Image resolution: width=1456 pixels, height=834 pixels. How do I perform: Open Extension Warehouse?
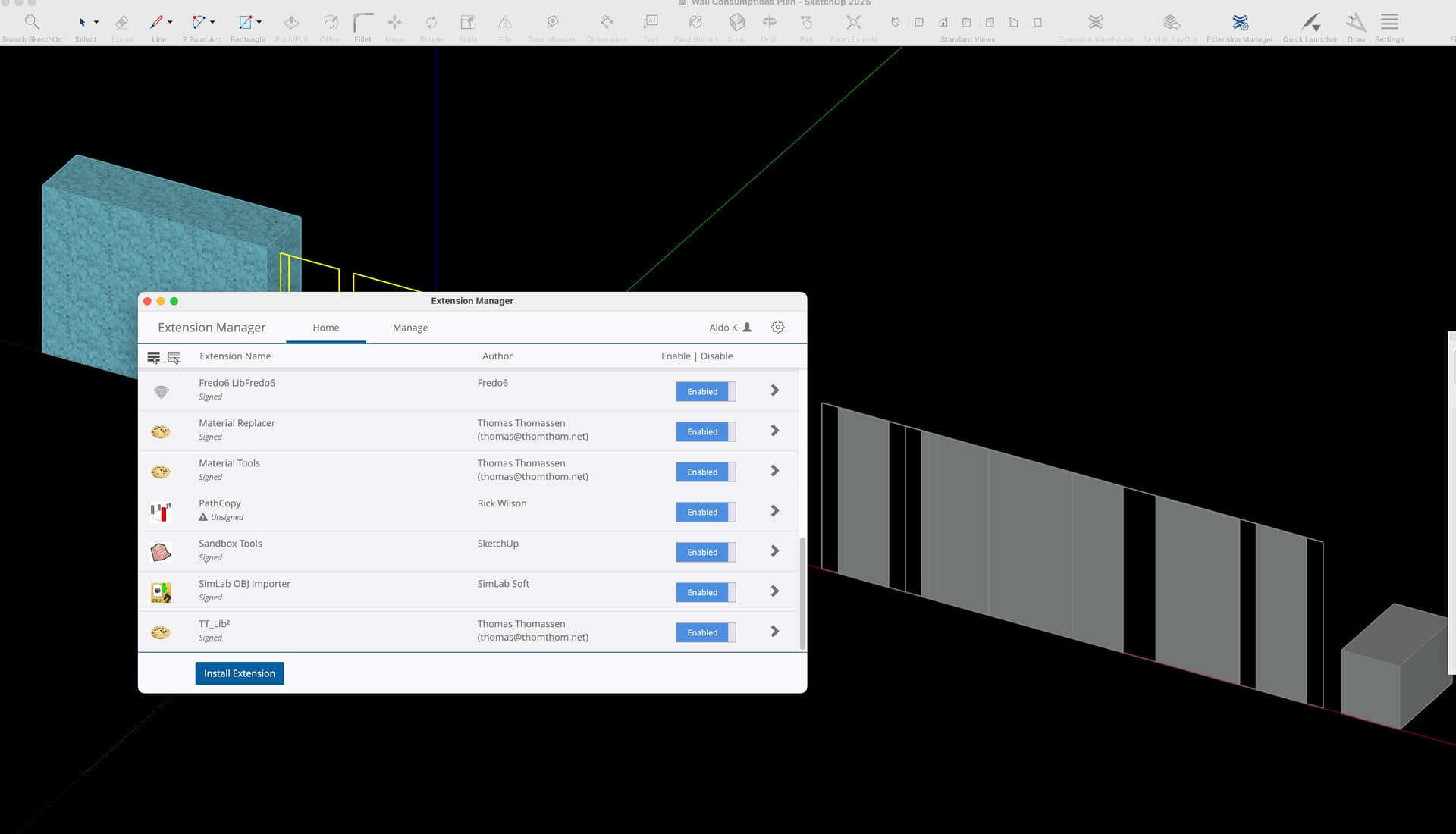pyautogui.click(x=1095, y=23)
